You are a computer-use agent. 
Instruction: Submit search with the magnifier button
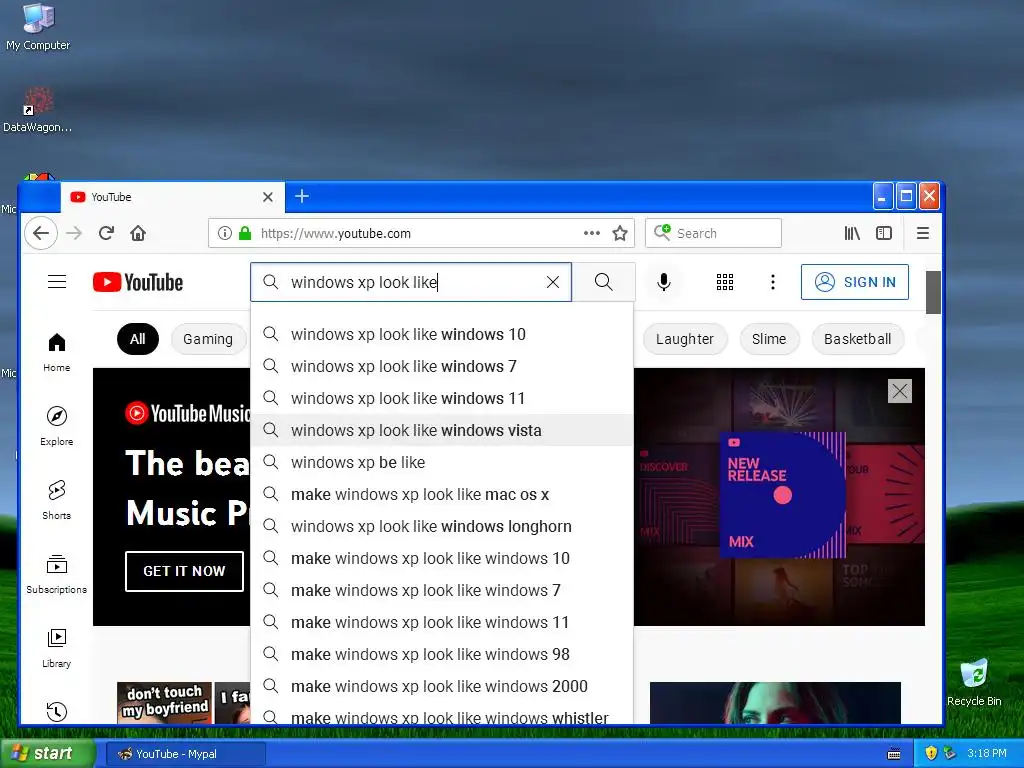tap(603, 282)
